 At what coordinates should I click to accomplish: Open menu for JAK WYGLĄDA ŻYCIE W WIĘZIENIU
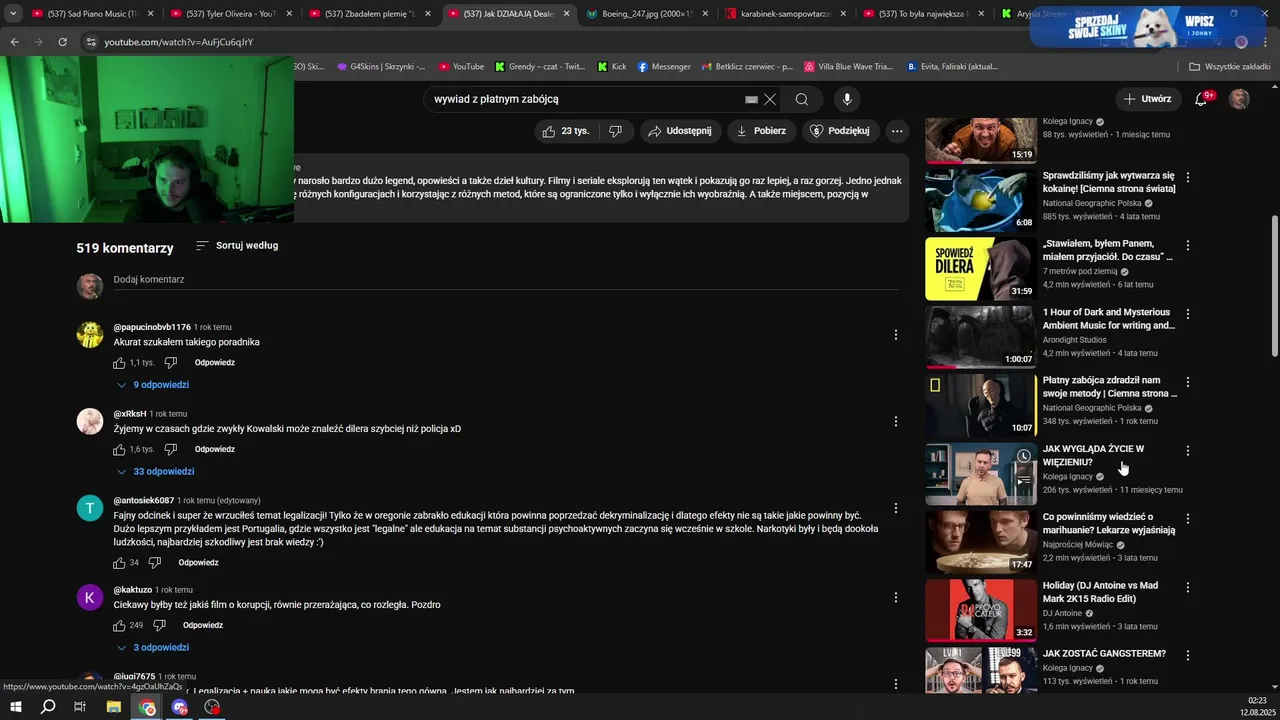pos(1188,451)
